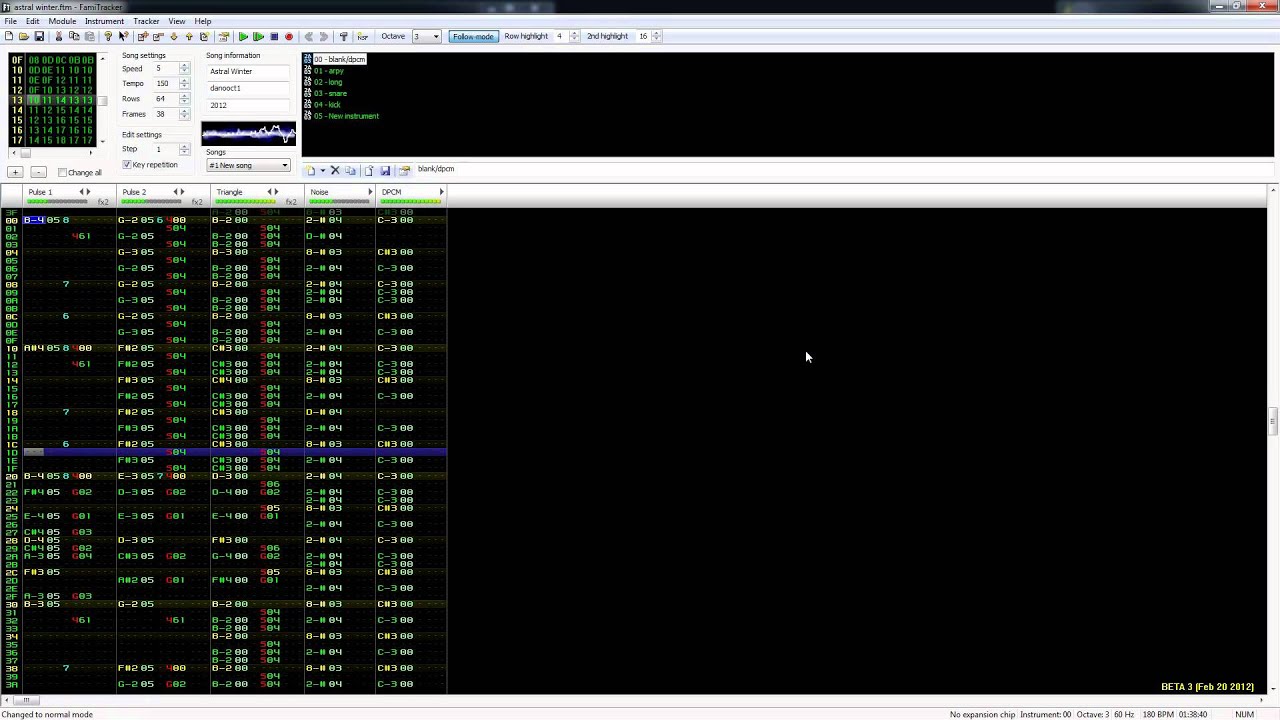Toggle the Follow-mode button

pyautogui.click(x=473, y=36)
